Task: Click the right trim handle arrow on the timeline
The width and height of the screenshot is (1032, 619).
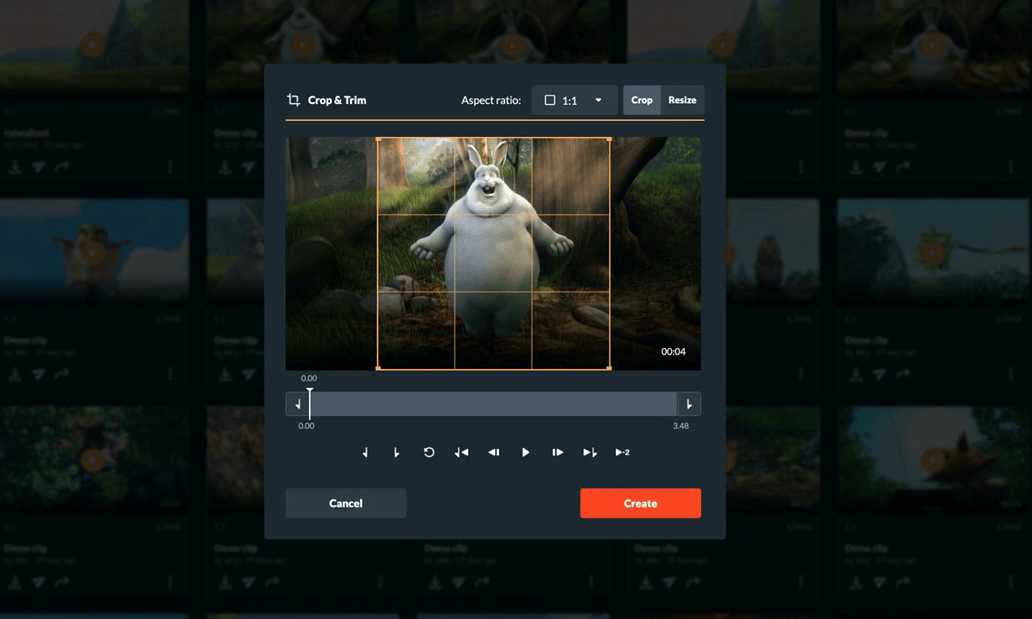Action: pos(689,403)
